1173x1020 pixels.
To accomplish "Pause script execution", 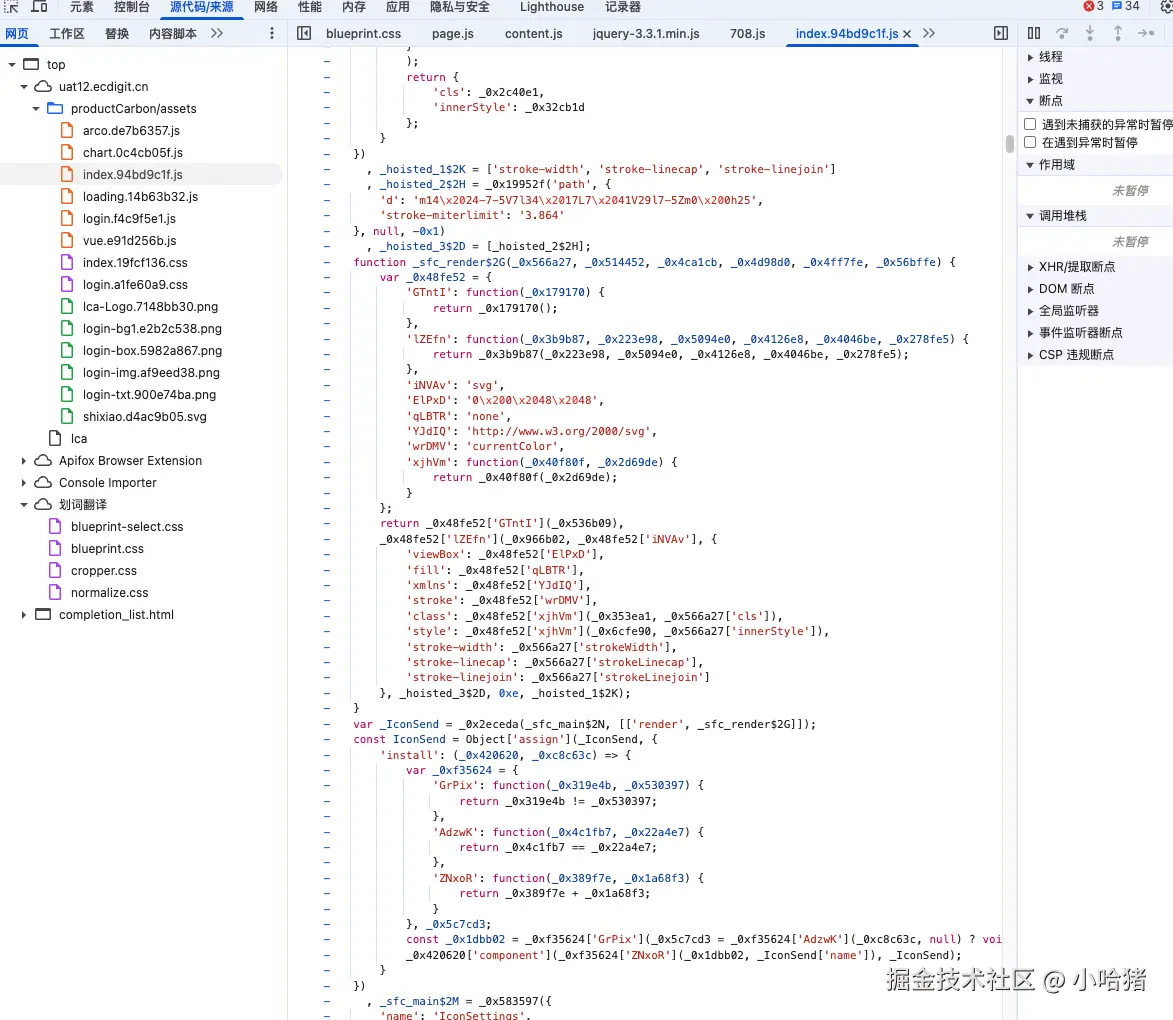I will click(1034, 33).
